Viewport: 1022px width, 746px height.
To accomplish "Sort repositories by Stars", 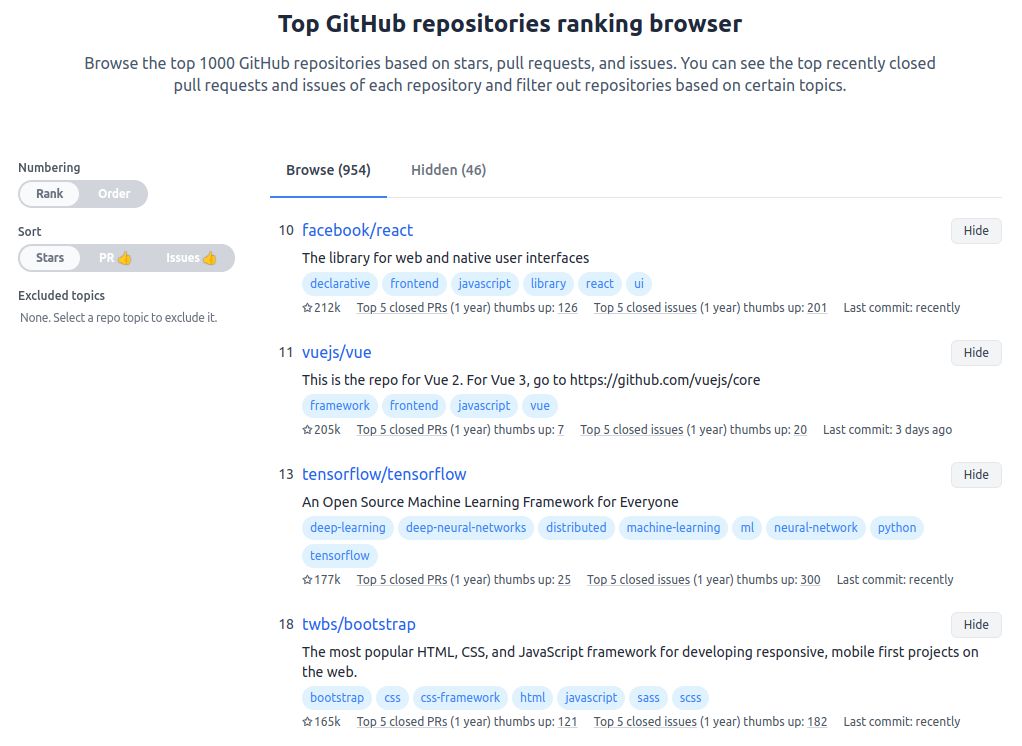I will [49, 257].
